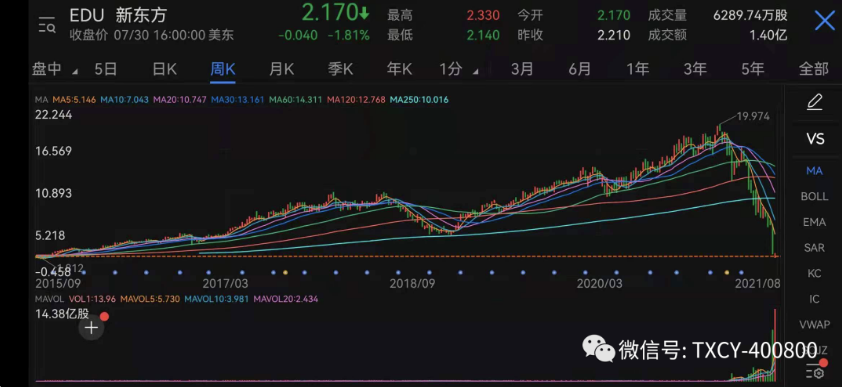Turn on the SAR indicator

[814, 248]
